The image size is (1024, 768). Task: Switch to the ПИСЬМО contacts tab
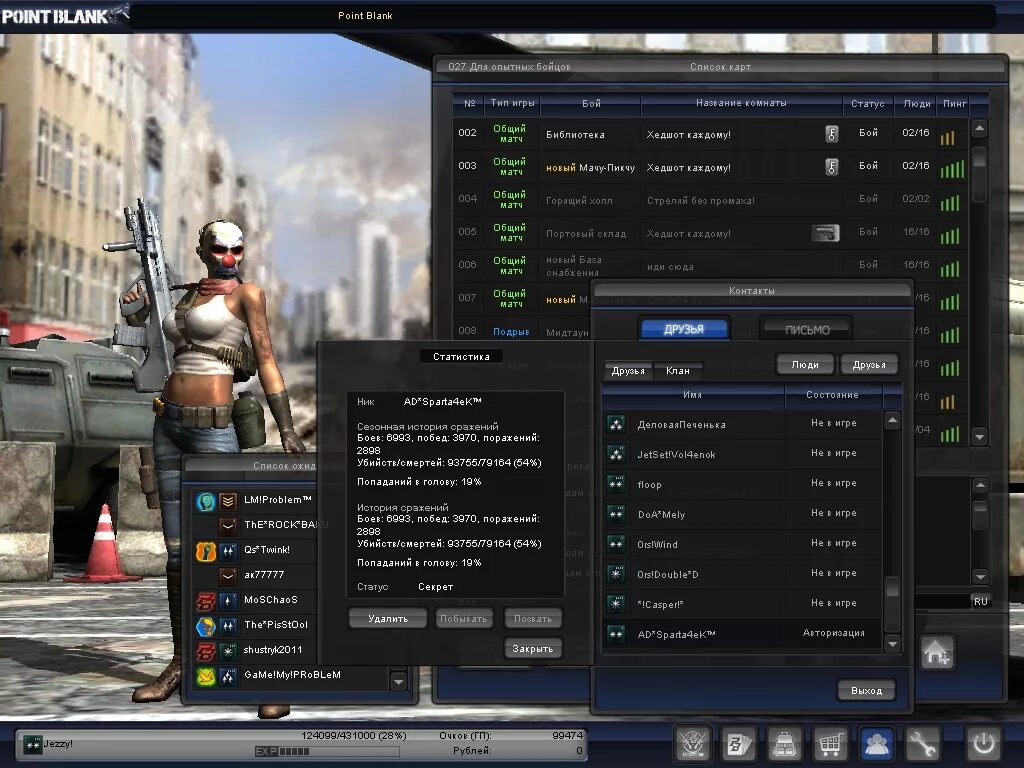[807, 330]
